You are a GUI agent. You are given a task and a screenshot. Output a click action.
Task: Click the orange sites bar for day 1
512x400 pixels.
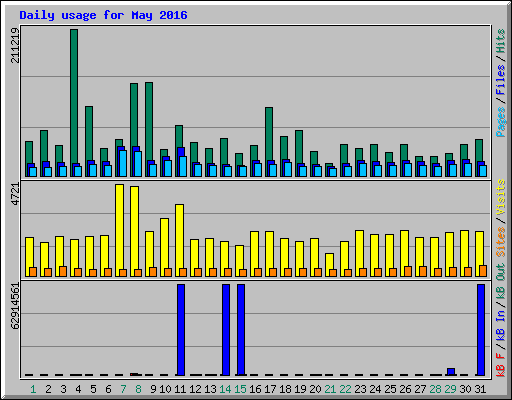point(33,272)
